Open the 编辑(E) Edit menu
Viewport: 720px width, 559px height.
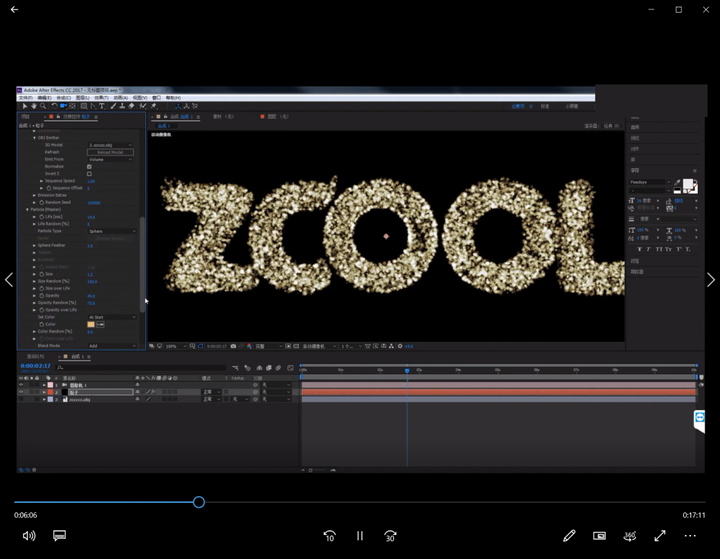pyautogui.click(x=45, y=98)
